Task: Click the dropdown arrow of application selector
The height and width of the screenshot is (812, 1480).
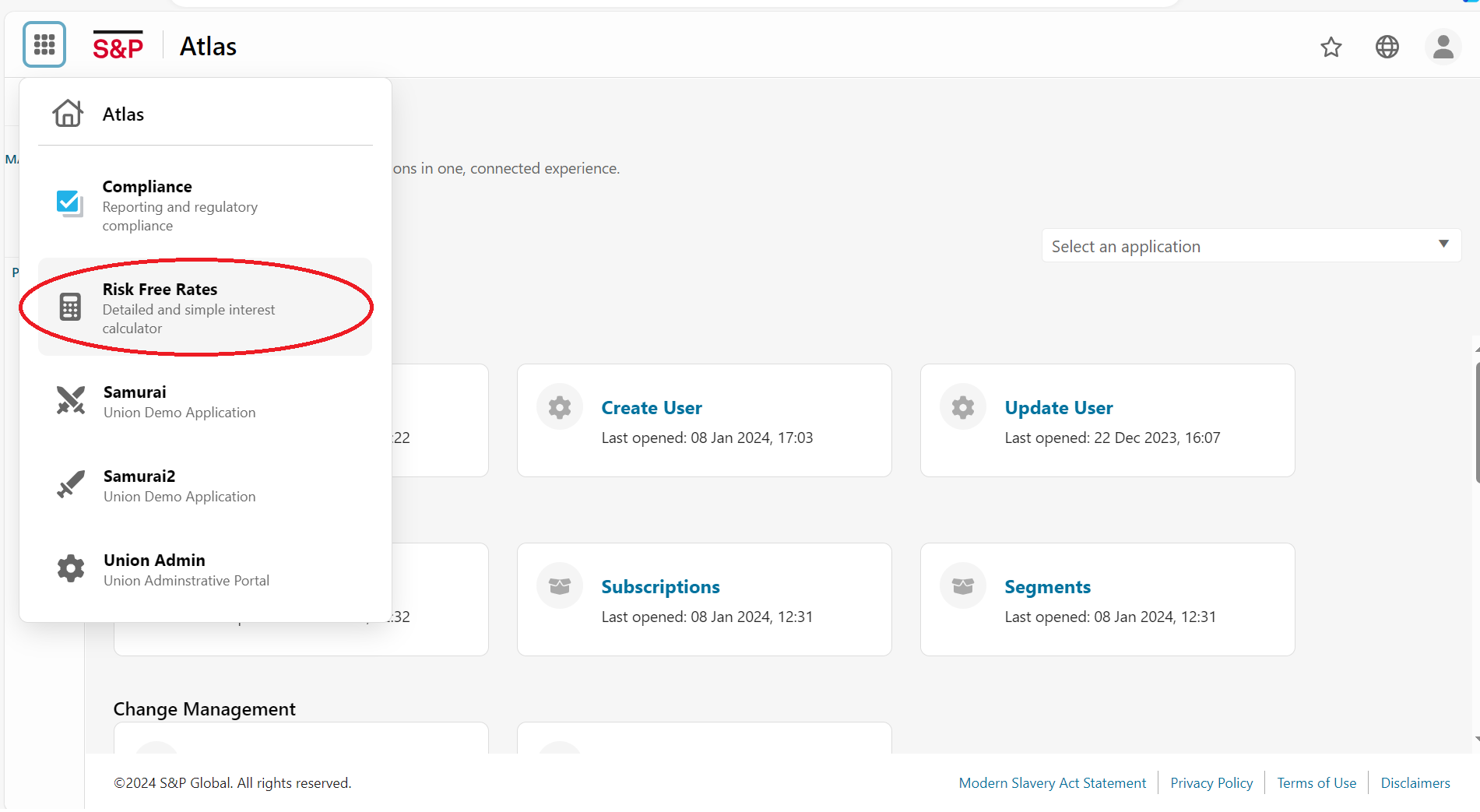Action: 1443,244
